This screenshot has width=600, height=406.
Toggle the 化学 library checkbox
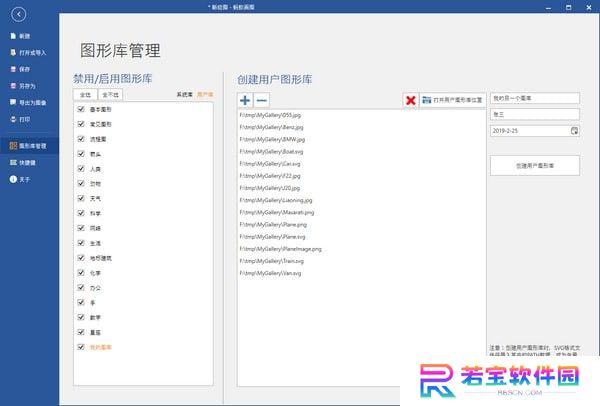pyautogui.click(x=81, y=273)
